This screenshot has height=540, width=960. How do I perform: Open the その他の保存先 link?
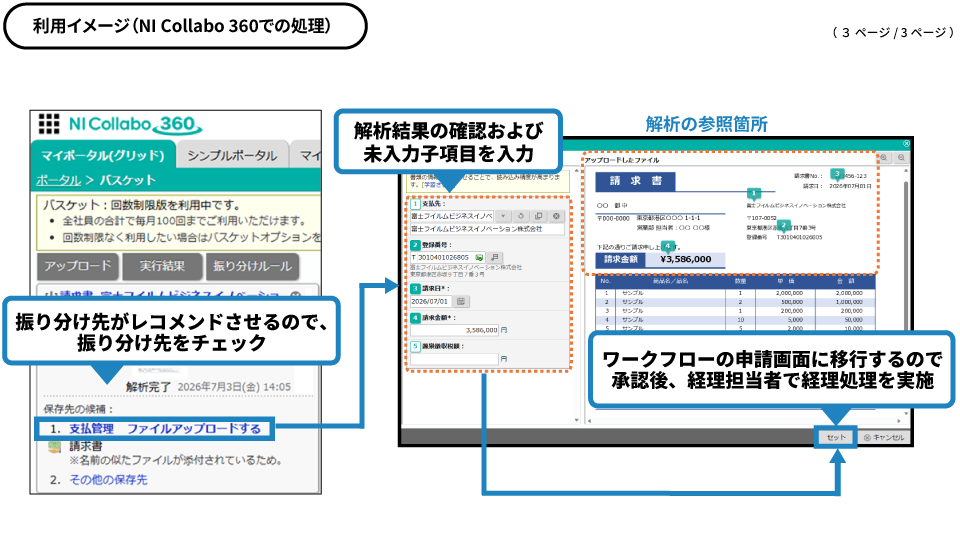(x=108, y=479)
